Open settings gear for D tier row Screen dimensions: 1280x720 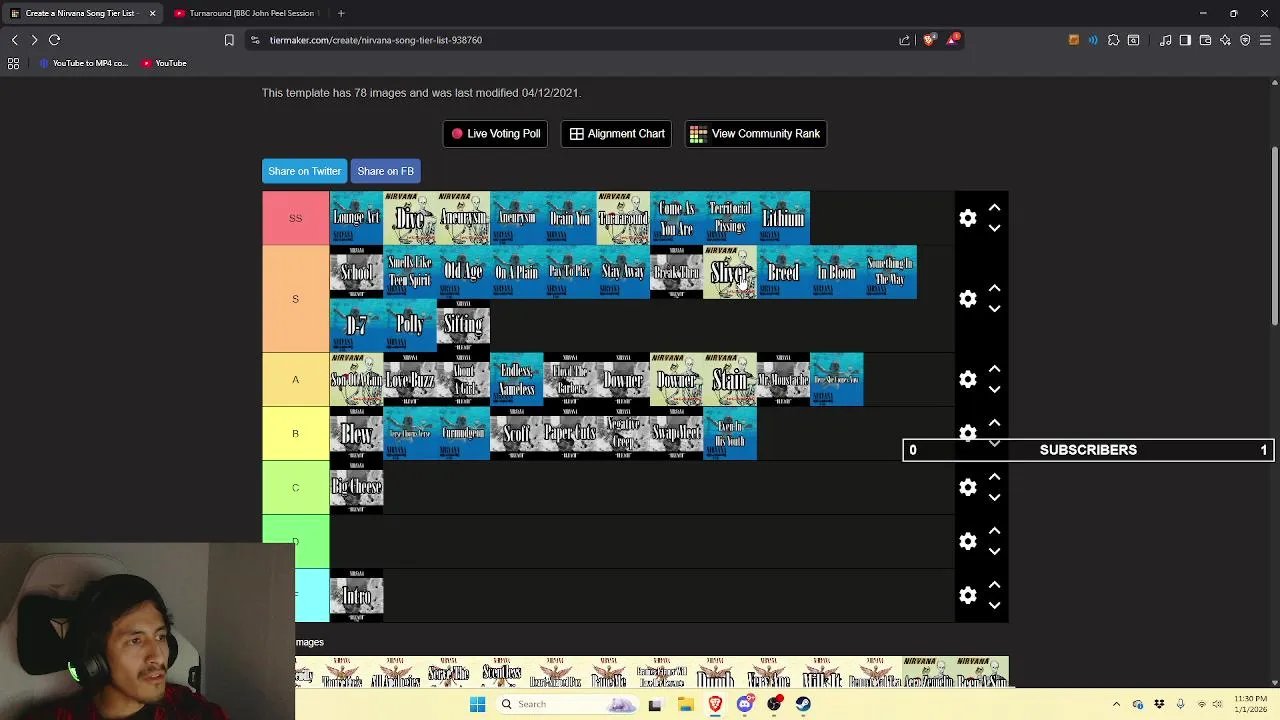968,542
